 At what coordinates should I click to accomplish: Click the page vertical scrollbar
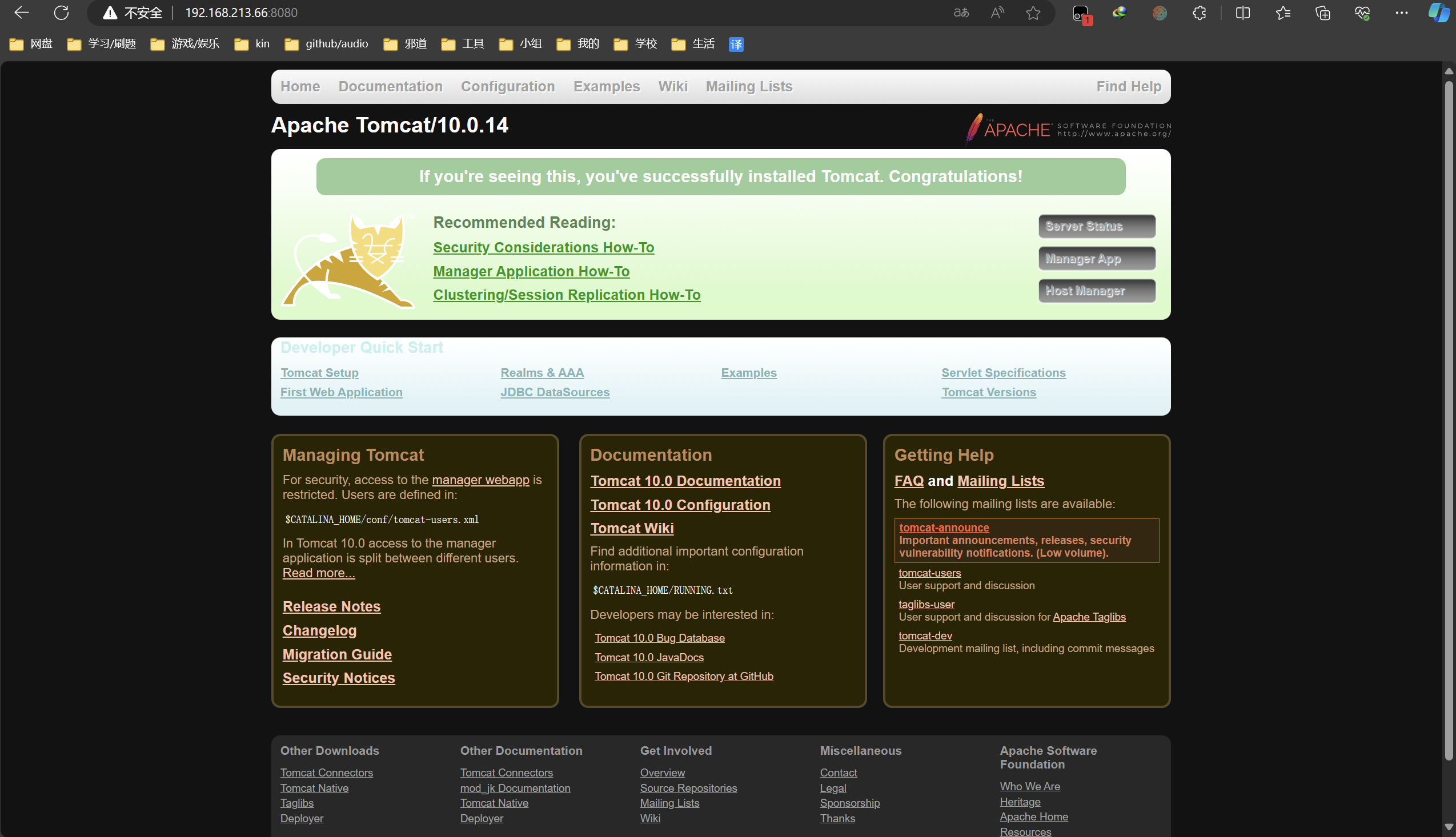click(x=1449, y=420)
